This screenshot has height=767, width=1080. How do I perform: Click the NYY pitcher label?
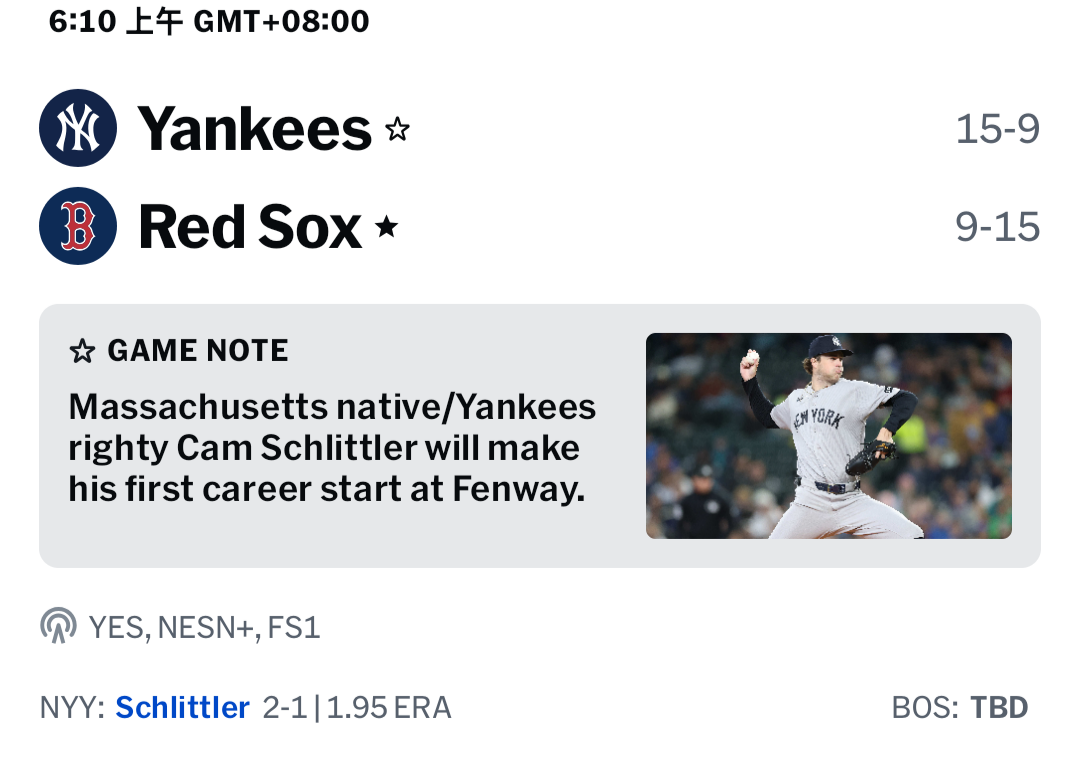(x=72, y=708)
